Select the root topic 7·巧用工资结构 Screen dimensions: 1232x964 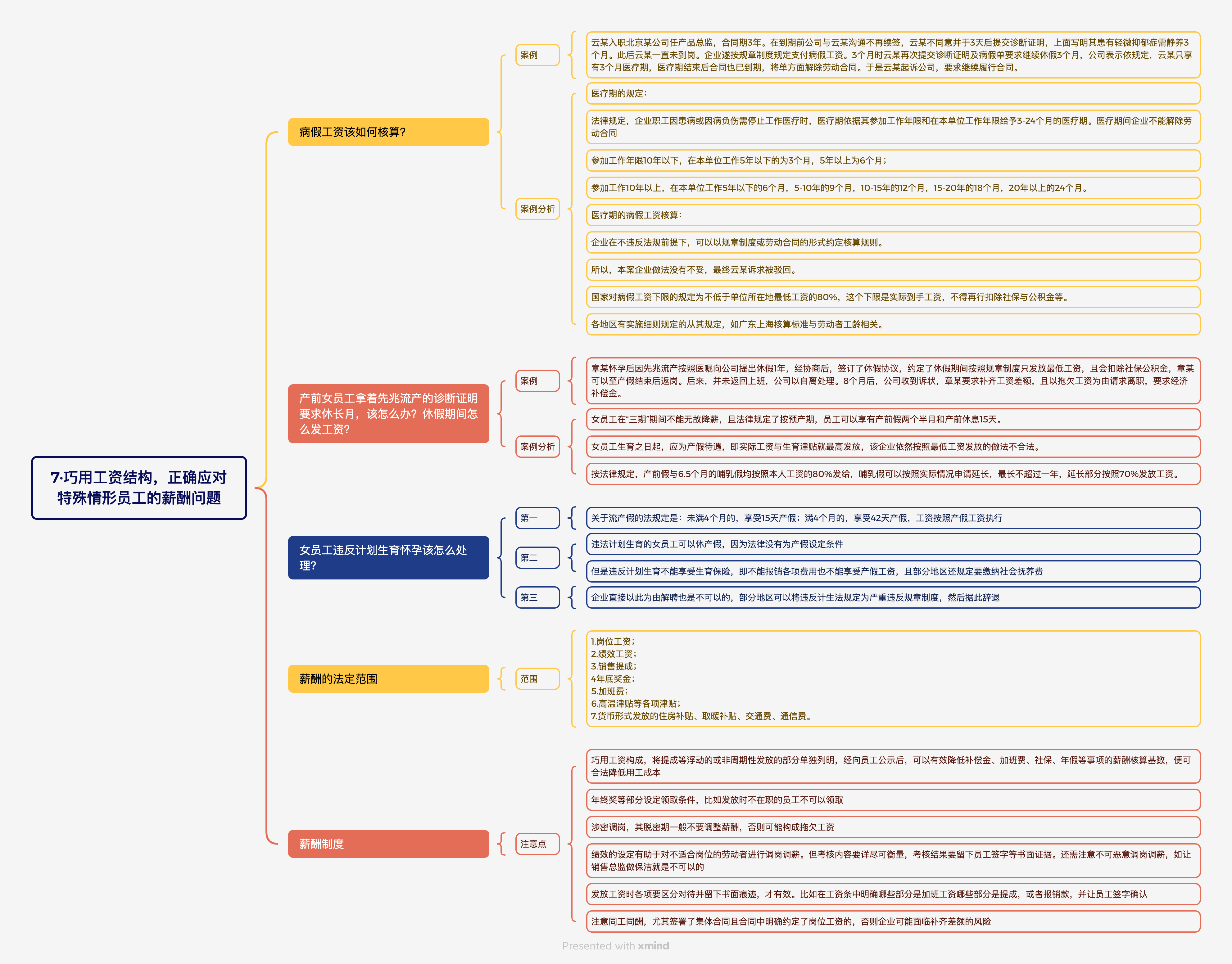tap(139, 488)
